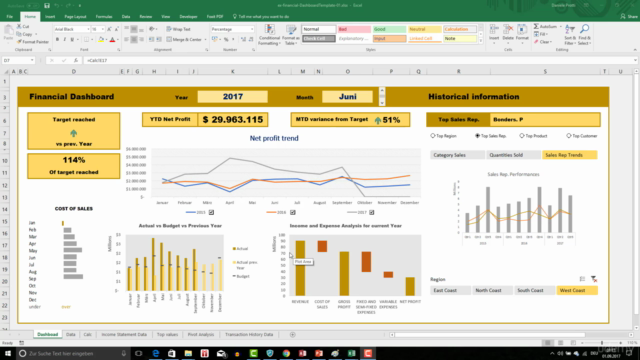The height and width of the screenshot is (360, 640).
Task: Click the Sales Rep Trends button
Action: click(569, 155)
